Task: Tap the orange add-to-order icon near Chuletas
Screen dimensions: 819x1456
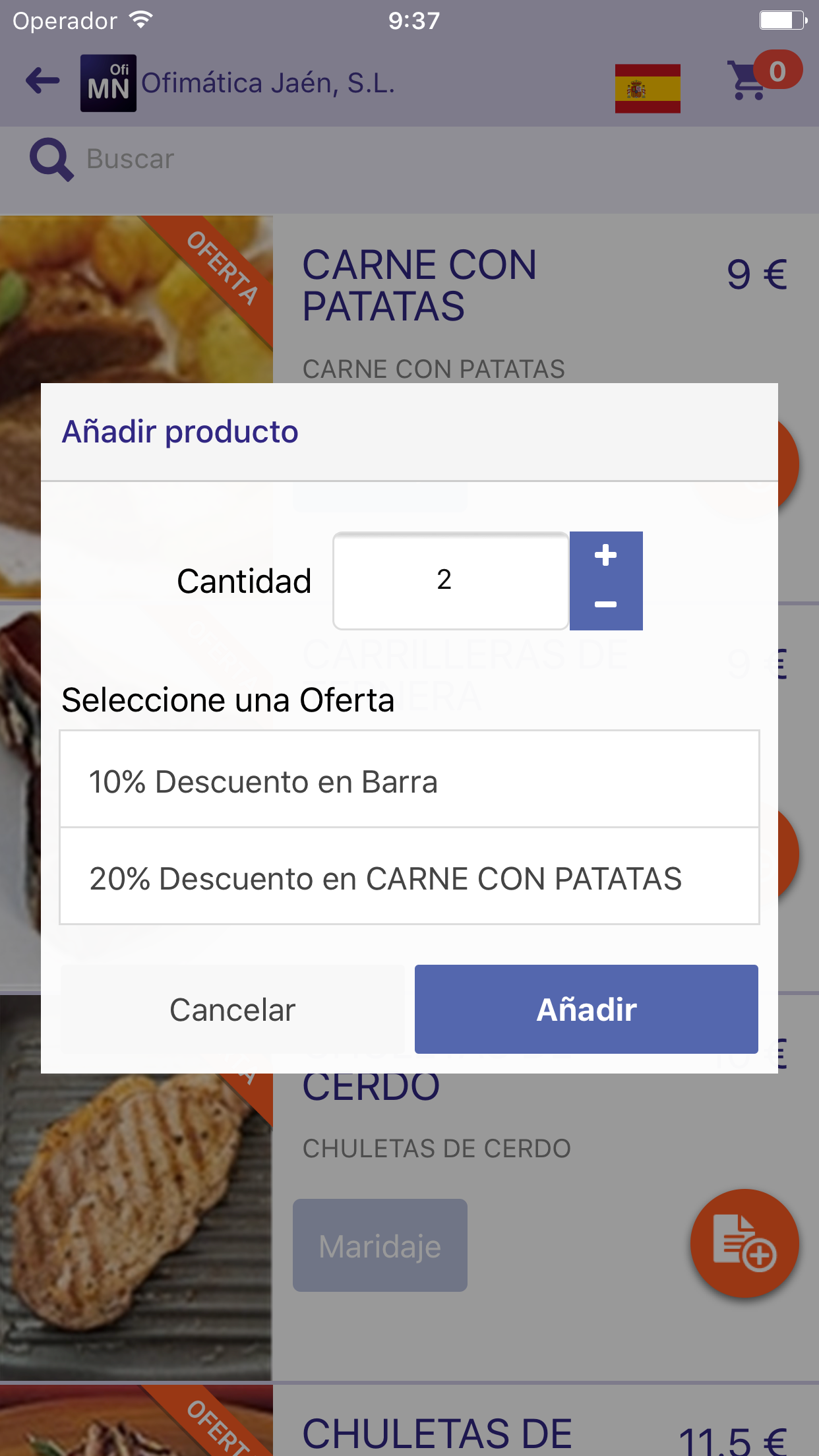Action: pyautogui.click(x=745, y=1244)
